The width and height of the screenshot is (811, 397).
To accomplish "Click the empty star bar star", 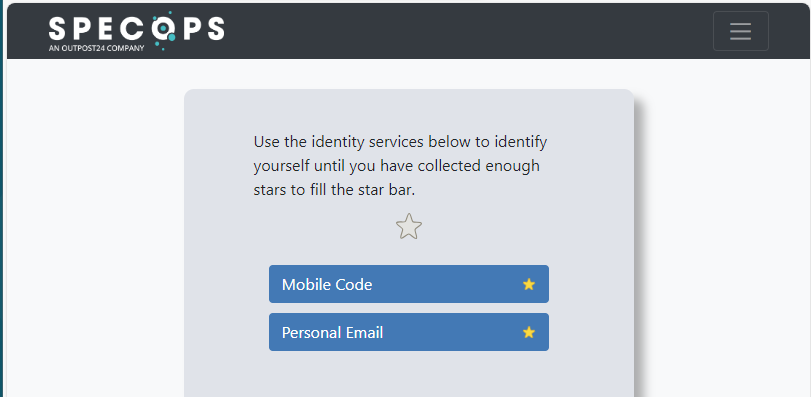I will pos(409,227).
